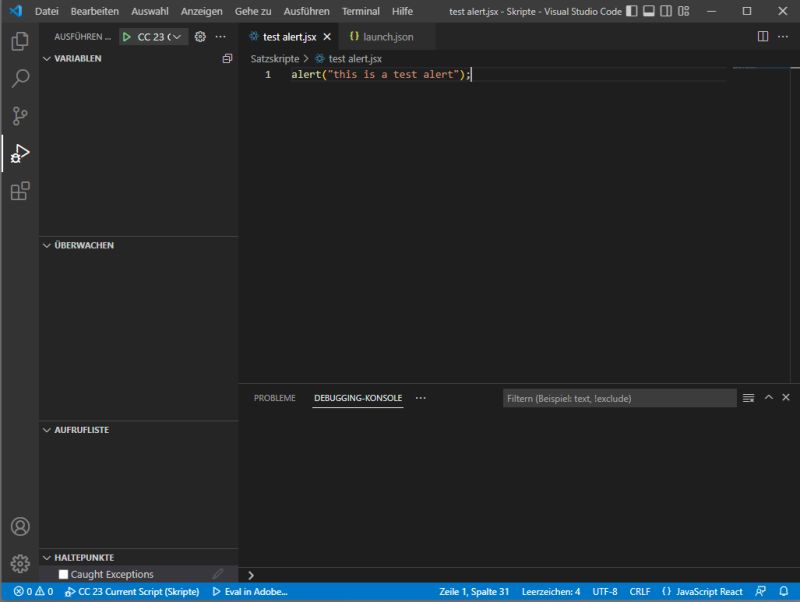Switch to the launch.json tab

tap(387, 37)
